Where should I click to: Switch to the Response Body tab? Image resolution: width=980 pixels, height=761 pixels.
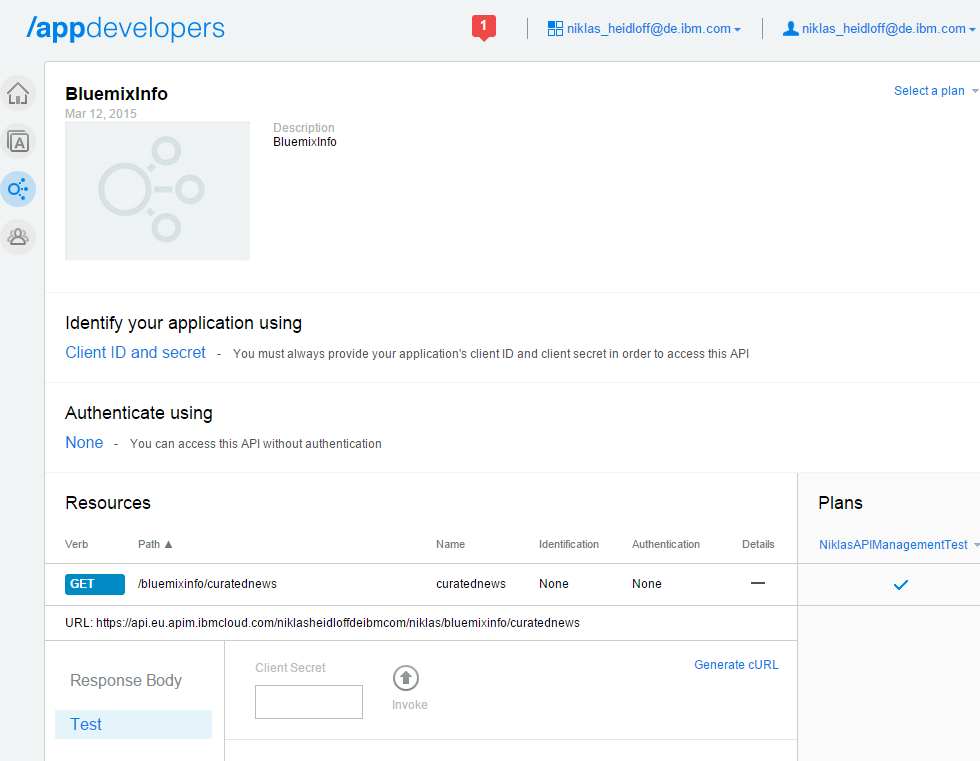tap(126, 680)
